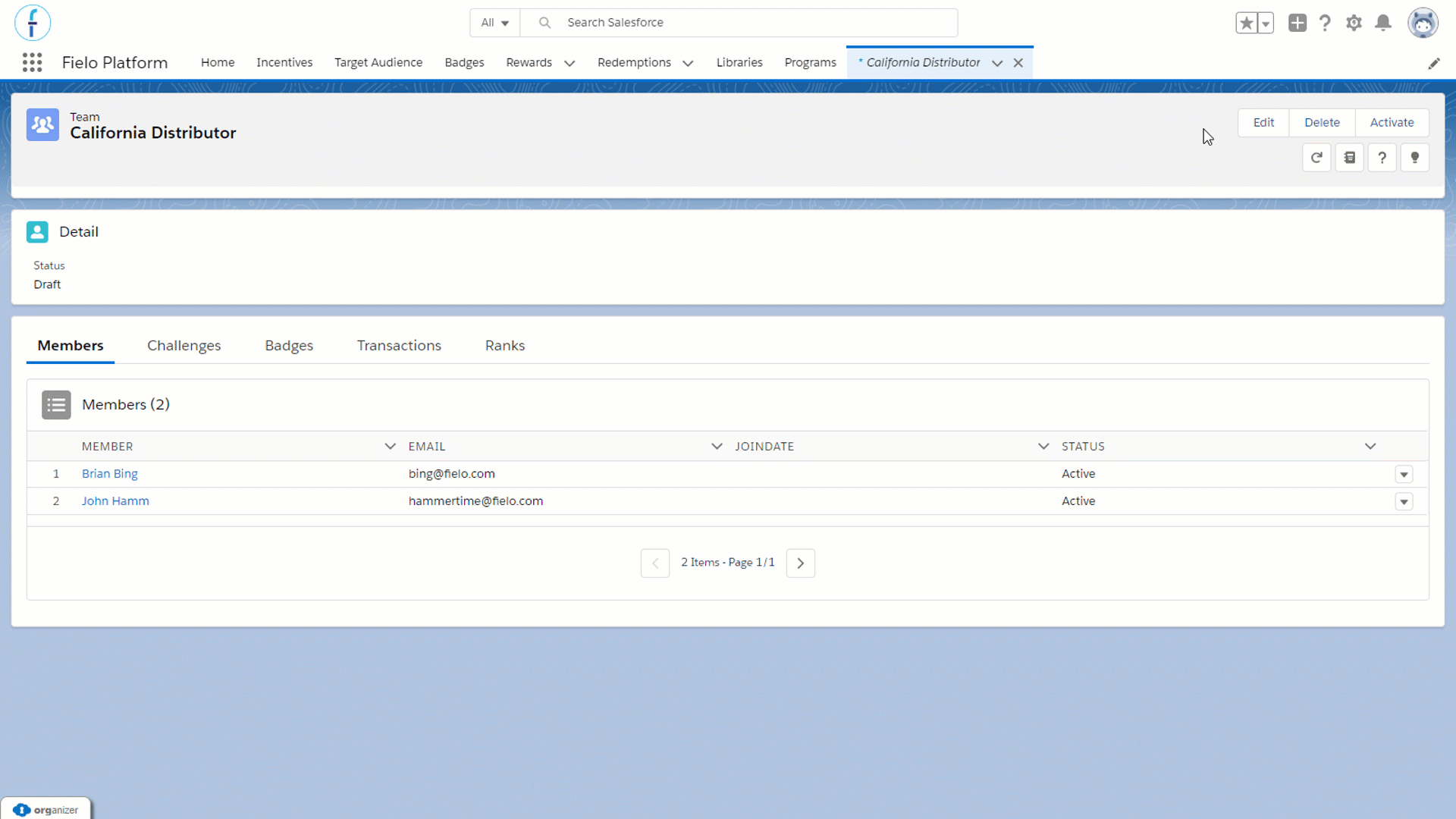Open the Incentives nav tab
Viewport: 1456px width, 819px height.
tap(284, 62)
